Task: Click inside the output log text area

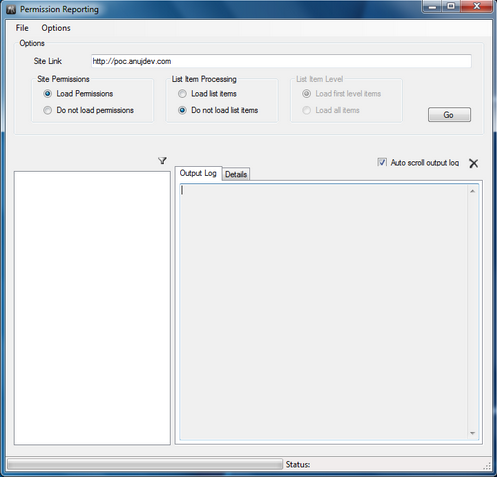Action: 323,312
